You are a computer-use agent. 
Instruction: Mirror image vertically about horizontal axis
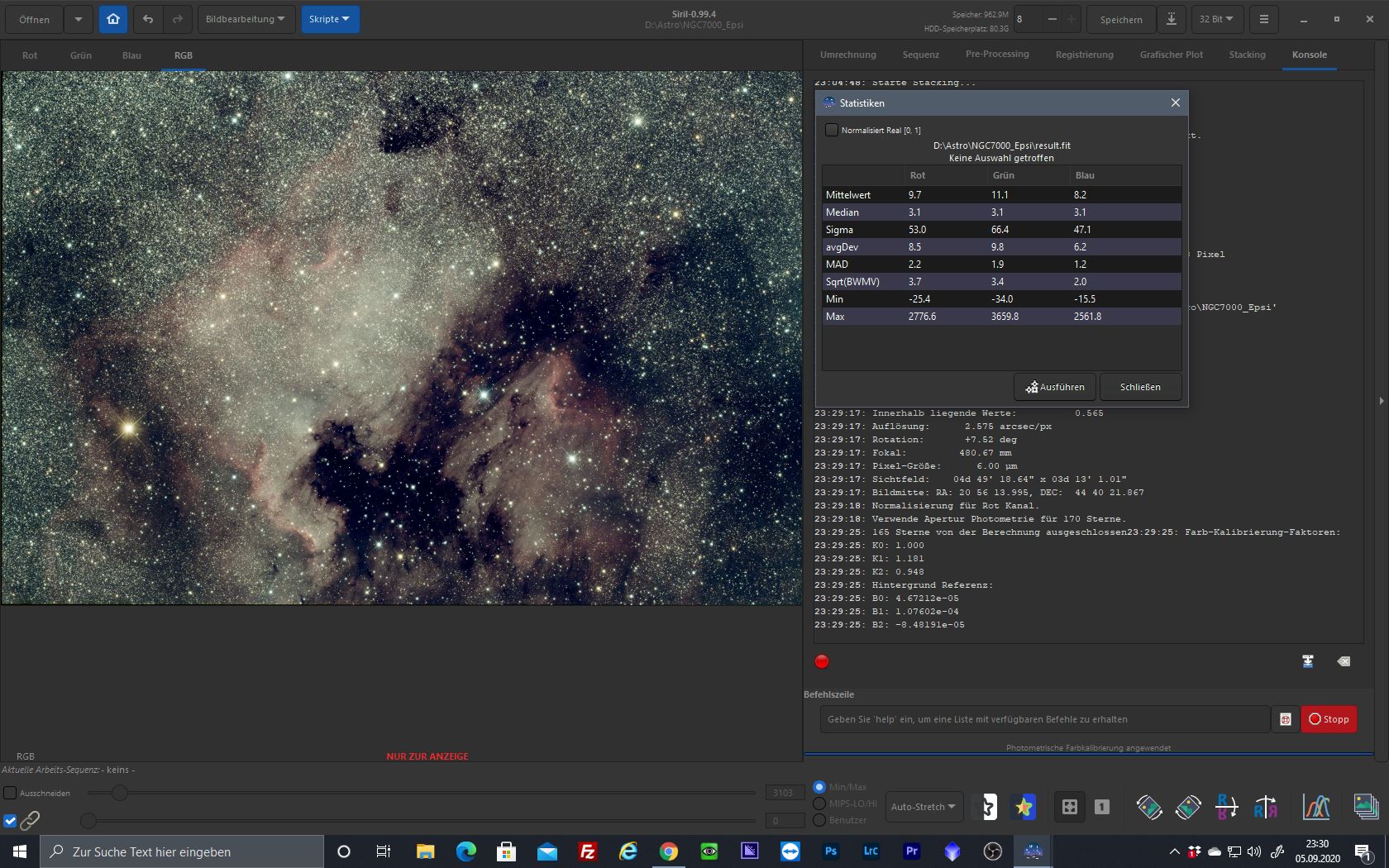point(1227,807)
